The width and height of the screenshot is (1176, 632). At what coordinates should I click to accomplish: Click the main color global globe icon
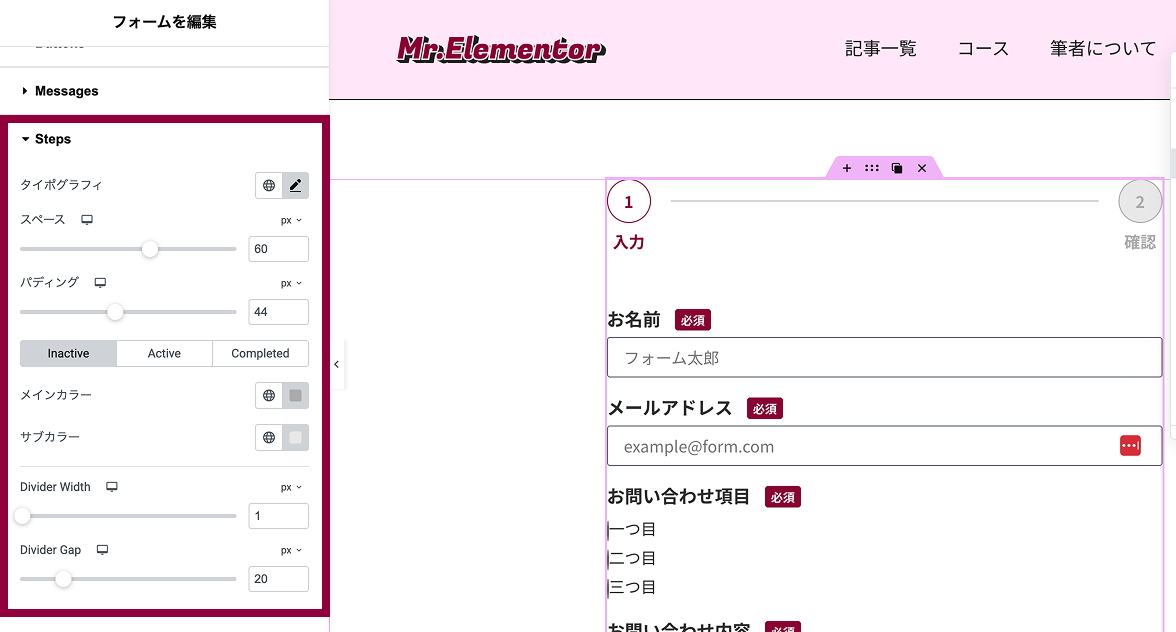pyautogui.click(x=269, y=396)
